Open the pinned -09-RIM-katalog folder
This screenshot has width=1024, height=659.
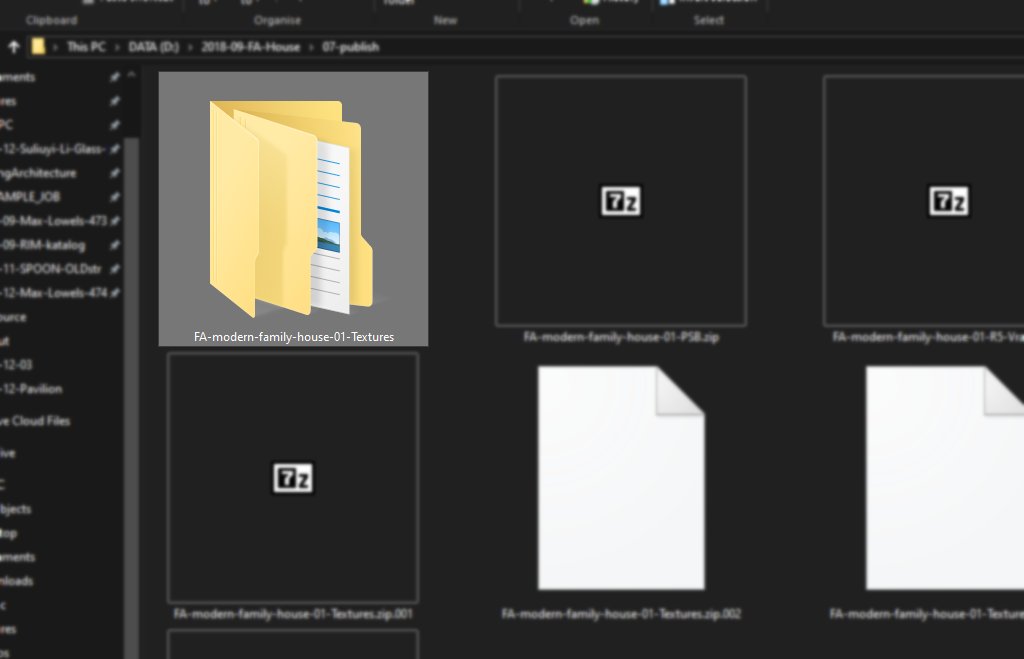42,245
